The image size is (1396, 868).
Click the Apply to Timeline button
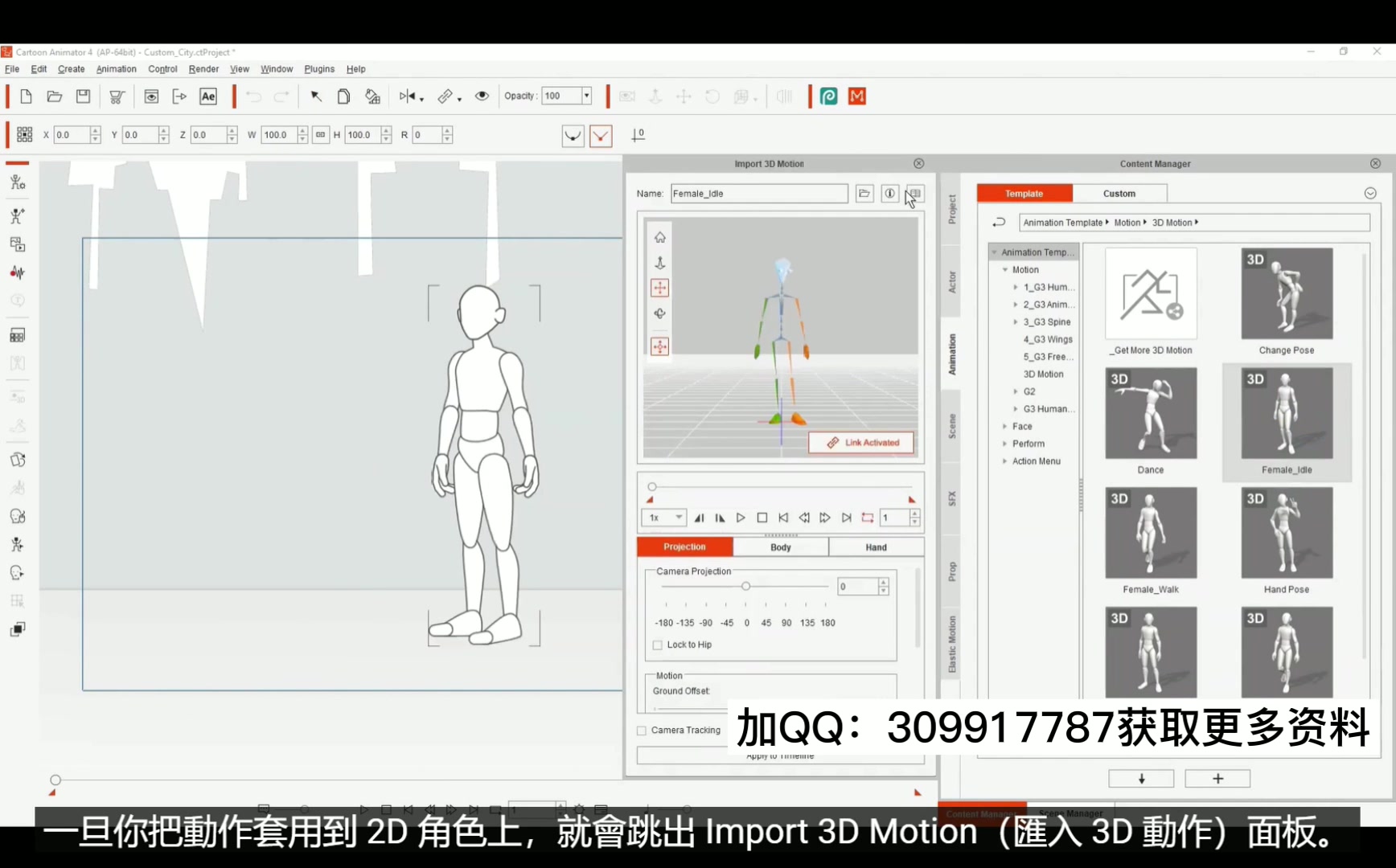(779, 755)
